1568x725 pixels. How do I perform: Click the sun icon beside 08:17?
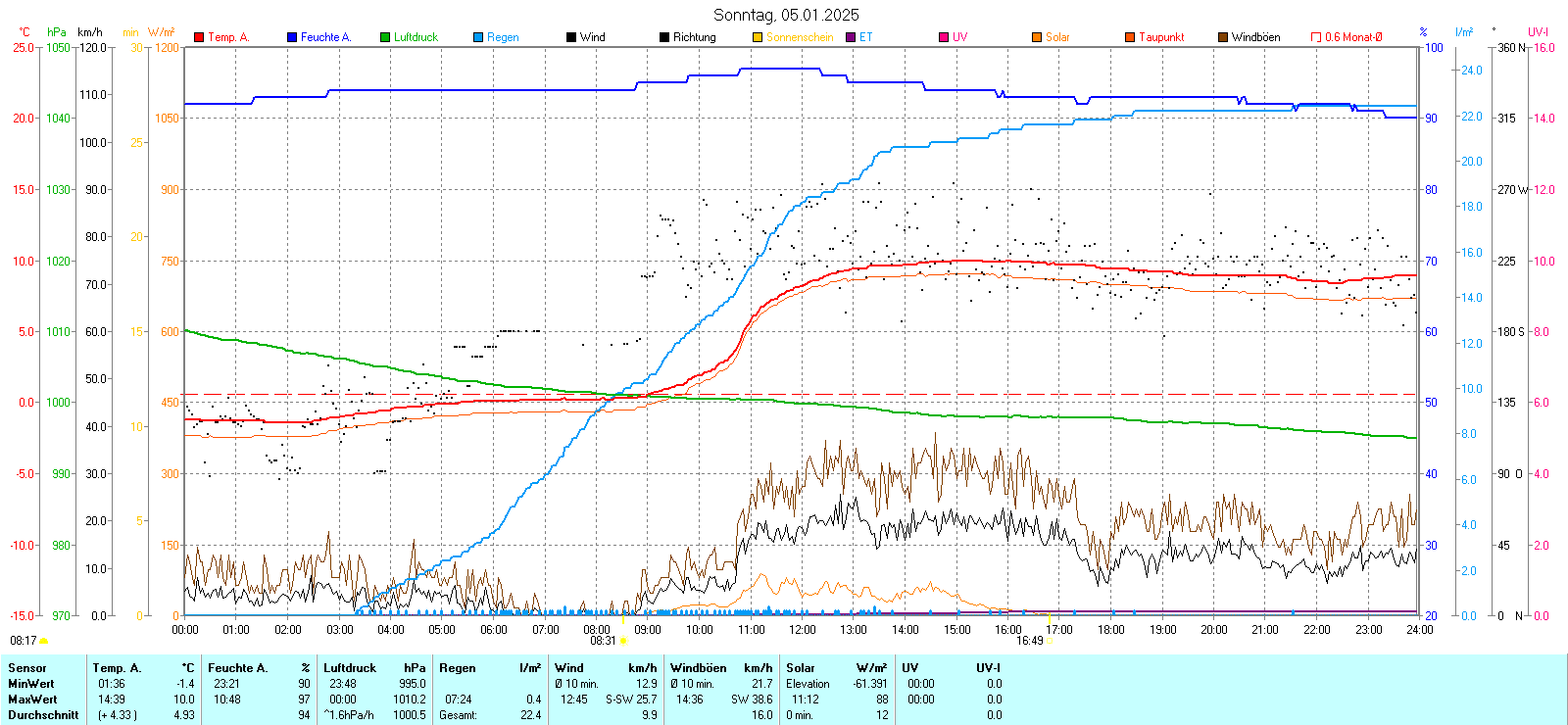tap(43, 641)
